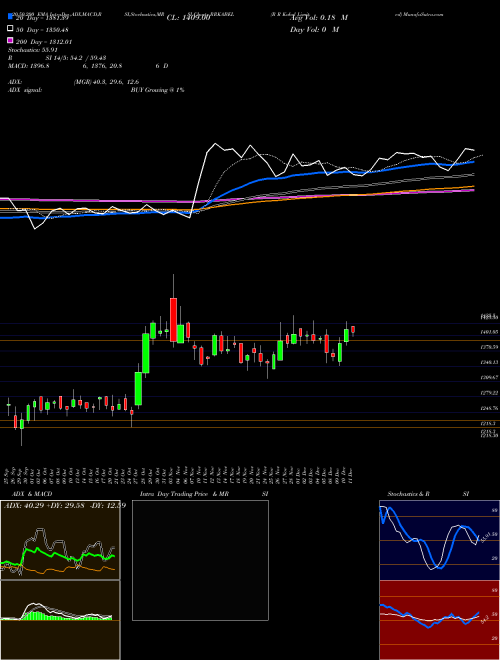Open the empty Intra Day Trading Price box
Image resolution: width=500 pixels, height=660 pixels.
pyautogui.click(x=200, y=560)
